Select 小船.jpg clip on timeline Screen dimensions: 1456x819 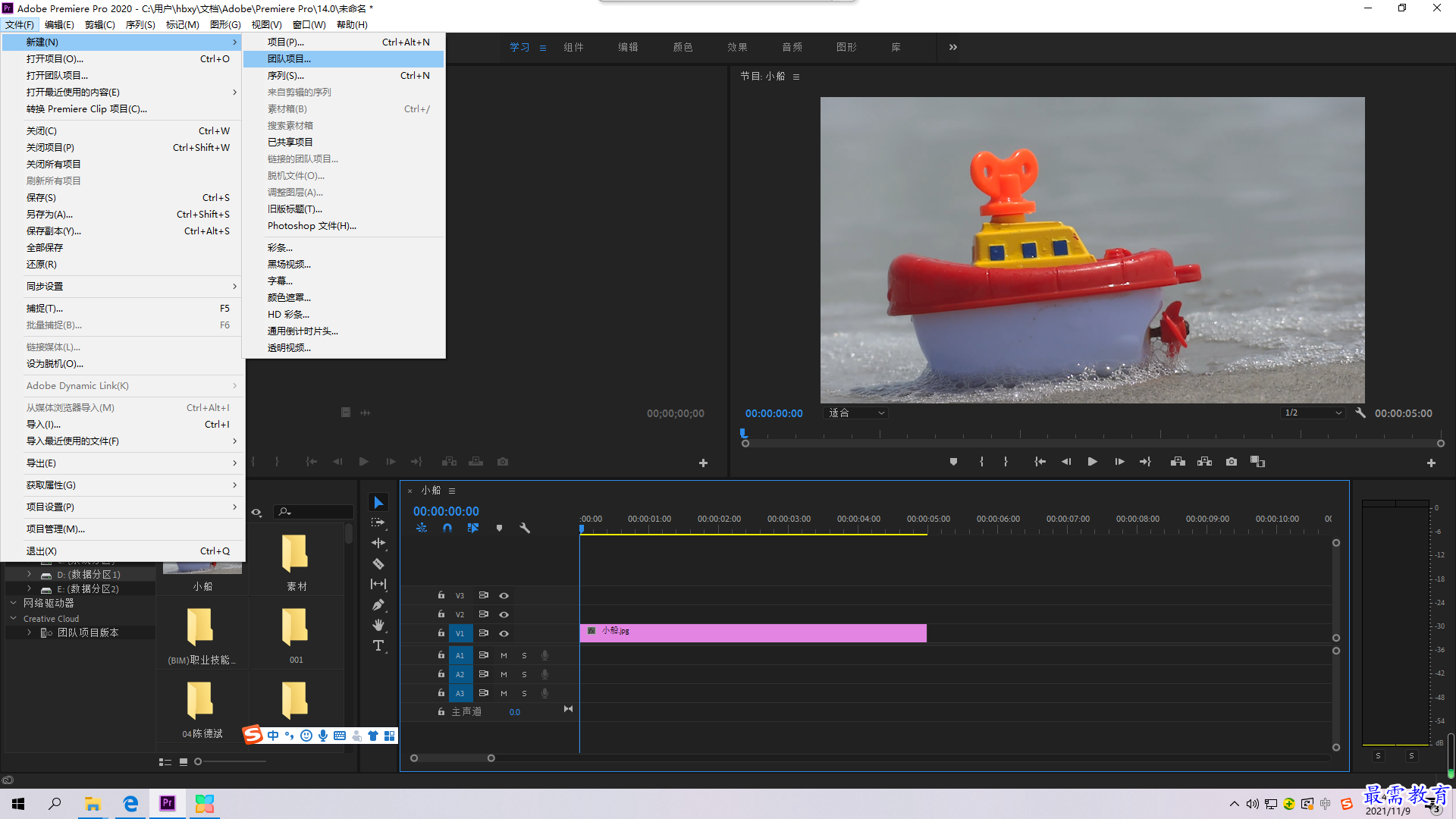(753, 633)
